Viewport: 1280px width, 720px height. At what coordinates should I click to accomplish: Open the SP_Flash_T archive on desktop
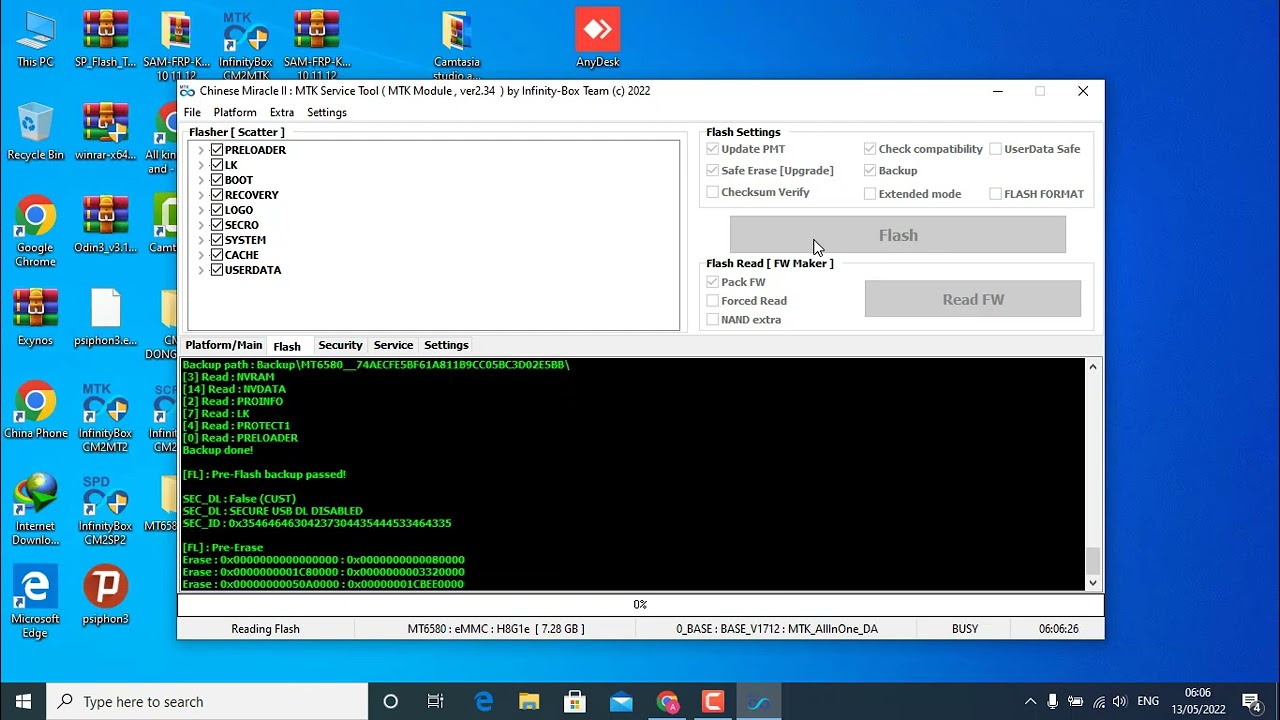point(105,39)
